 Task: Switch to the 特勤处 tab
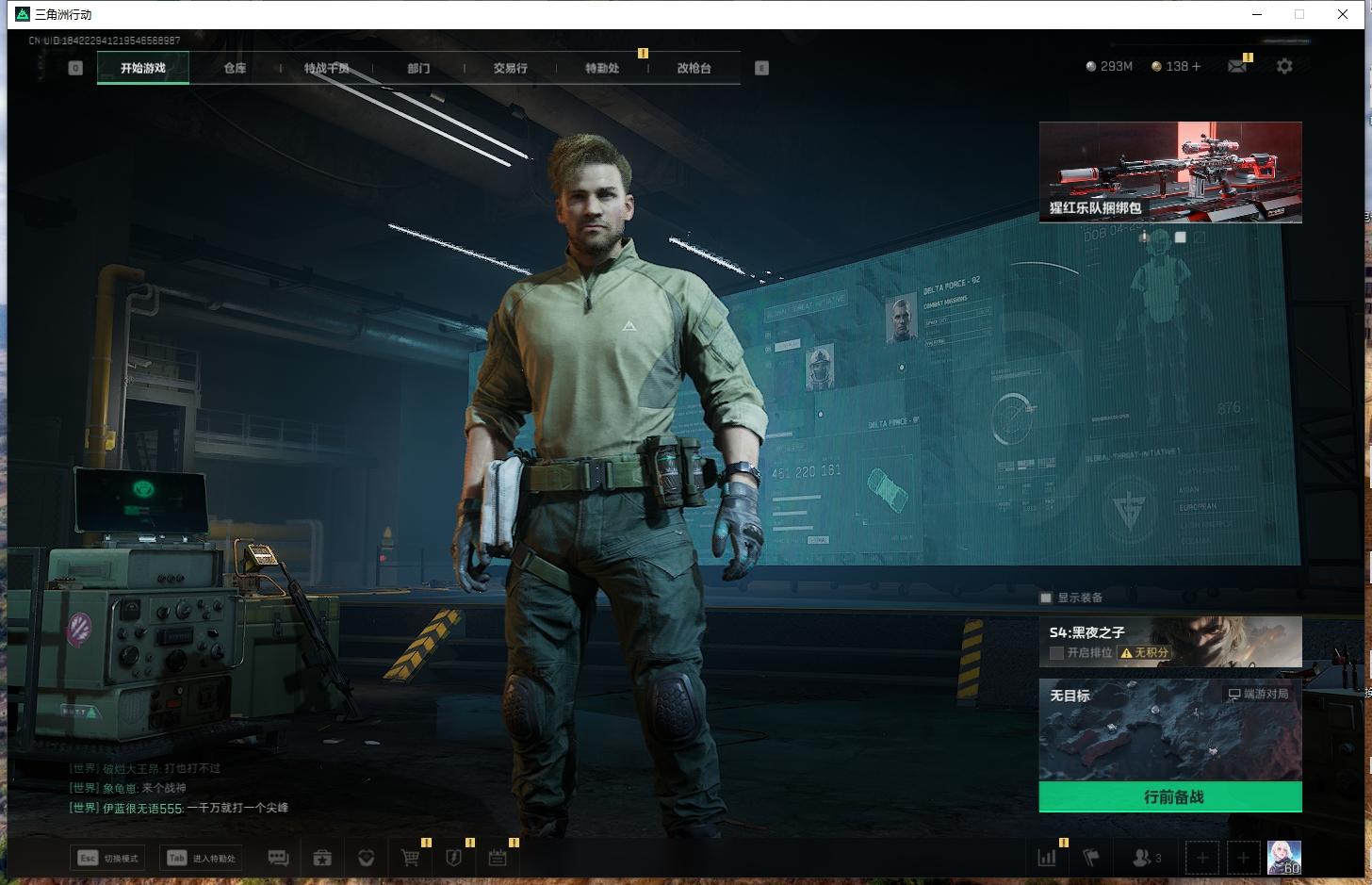(602, 68)
